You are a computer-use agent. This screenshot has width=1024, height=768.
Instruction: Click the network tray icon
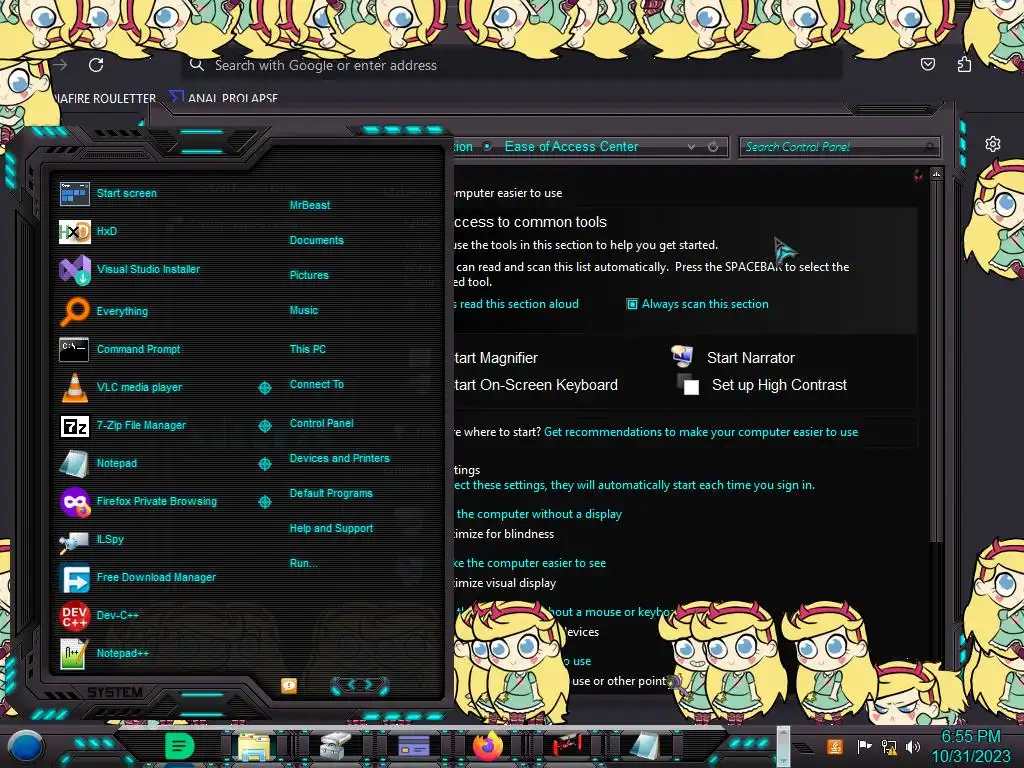[x=889, y=746]
